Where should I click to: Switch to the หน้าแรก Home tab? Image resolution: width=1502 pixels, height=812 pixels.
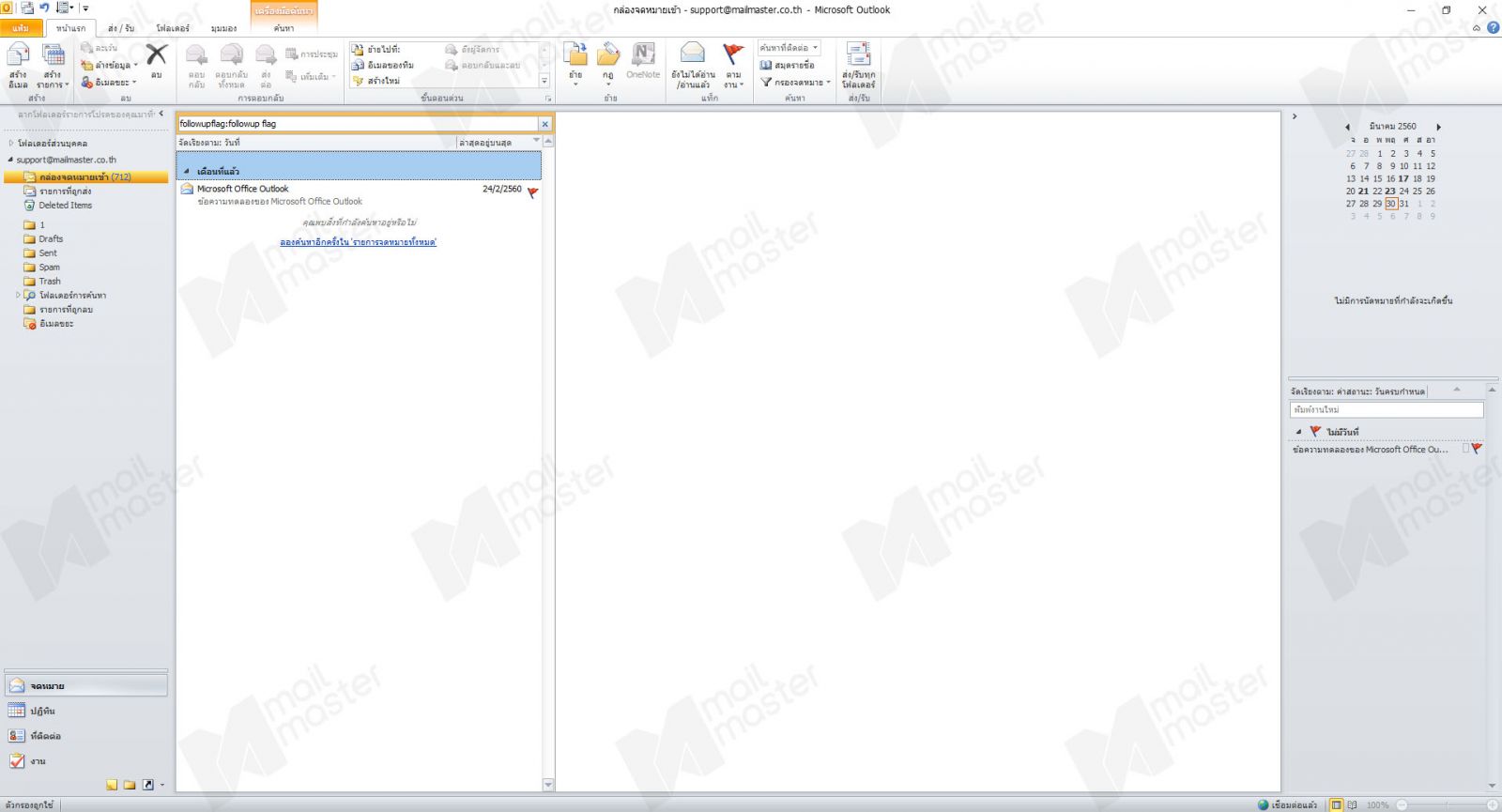point(70,28)
